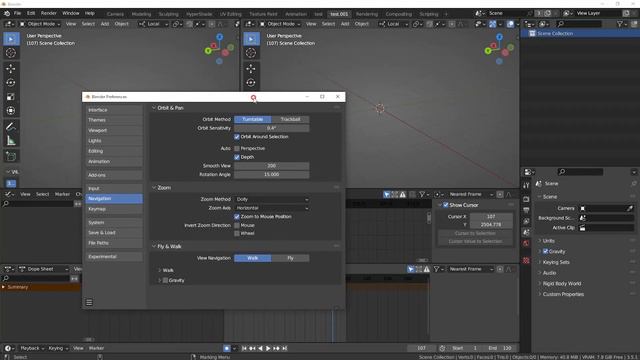The height and width of the screenshot is (360, 640).
Task: Select the Cursor tool in right viewport
Action: tap(251, 53)
